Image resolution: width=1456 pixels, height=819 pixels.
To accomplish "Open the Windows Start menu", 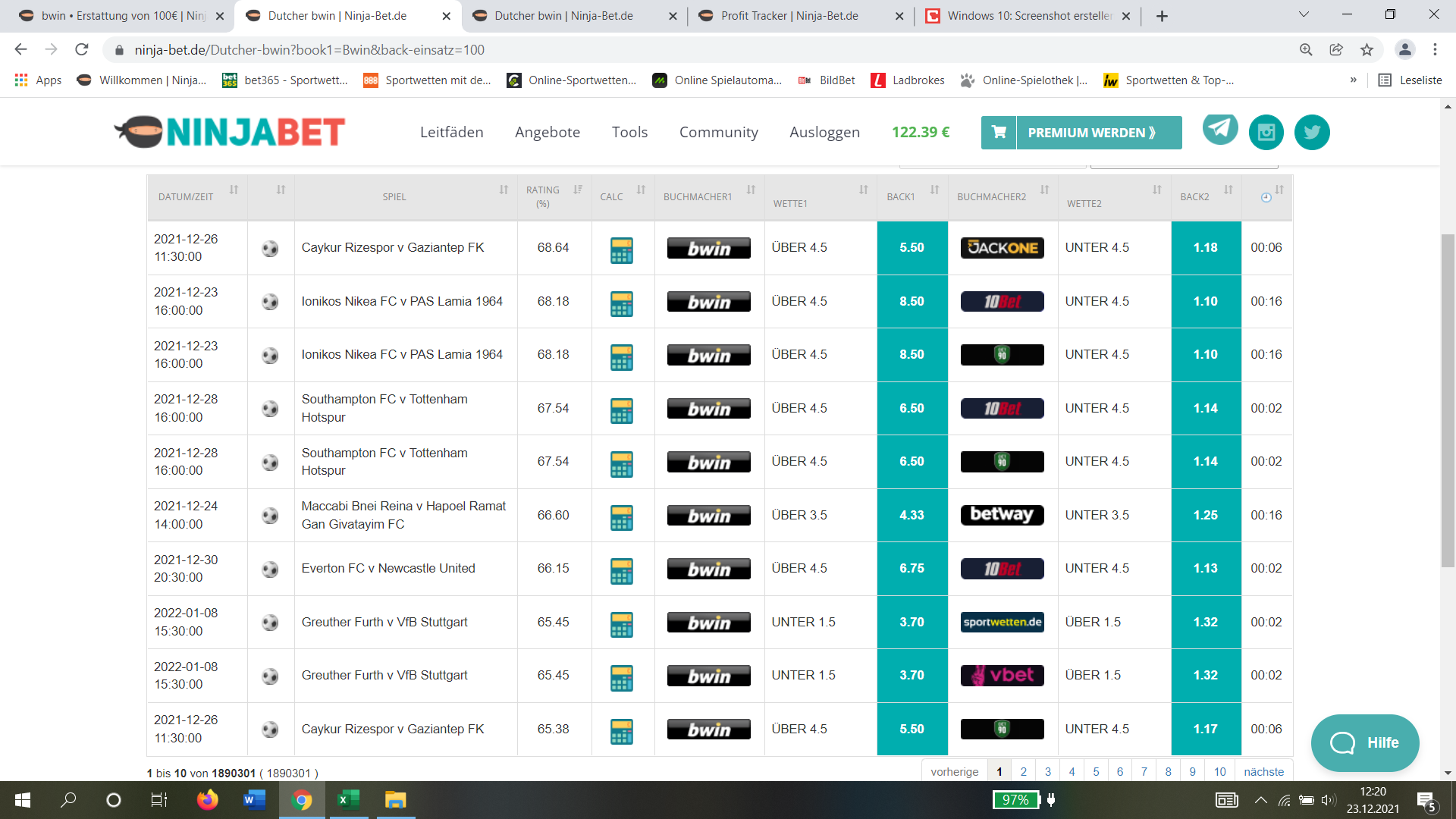I will pos(23,799).
